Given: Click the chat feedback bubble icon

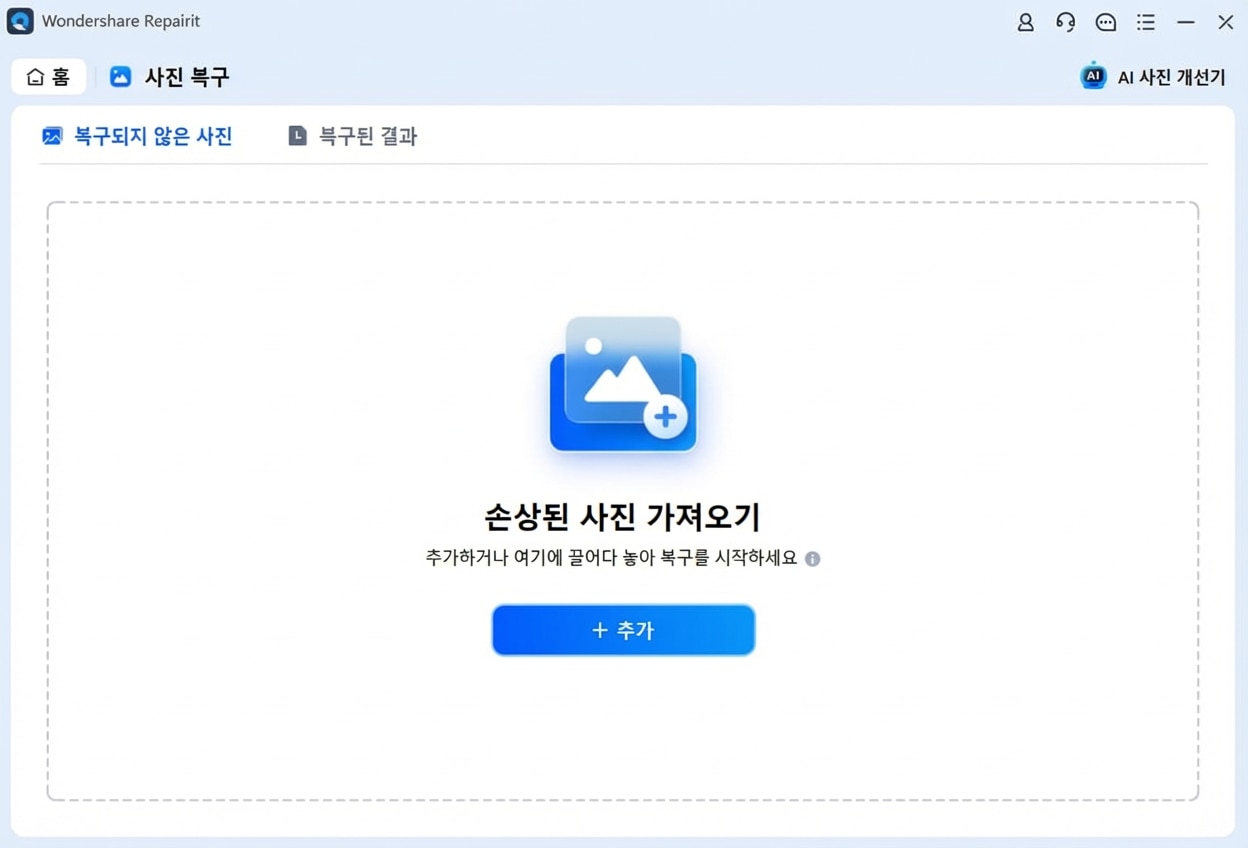Looking at the screenshot, I should tap(1105, 22).
